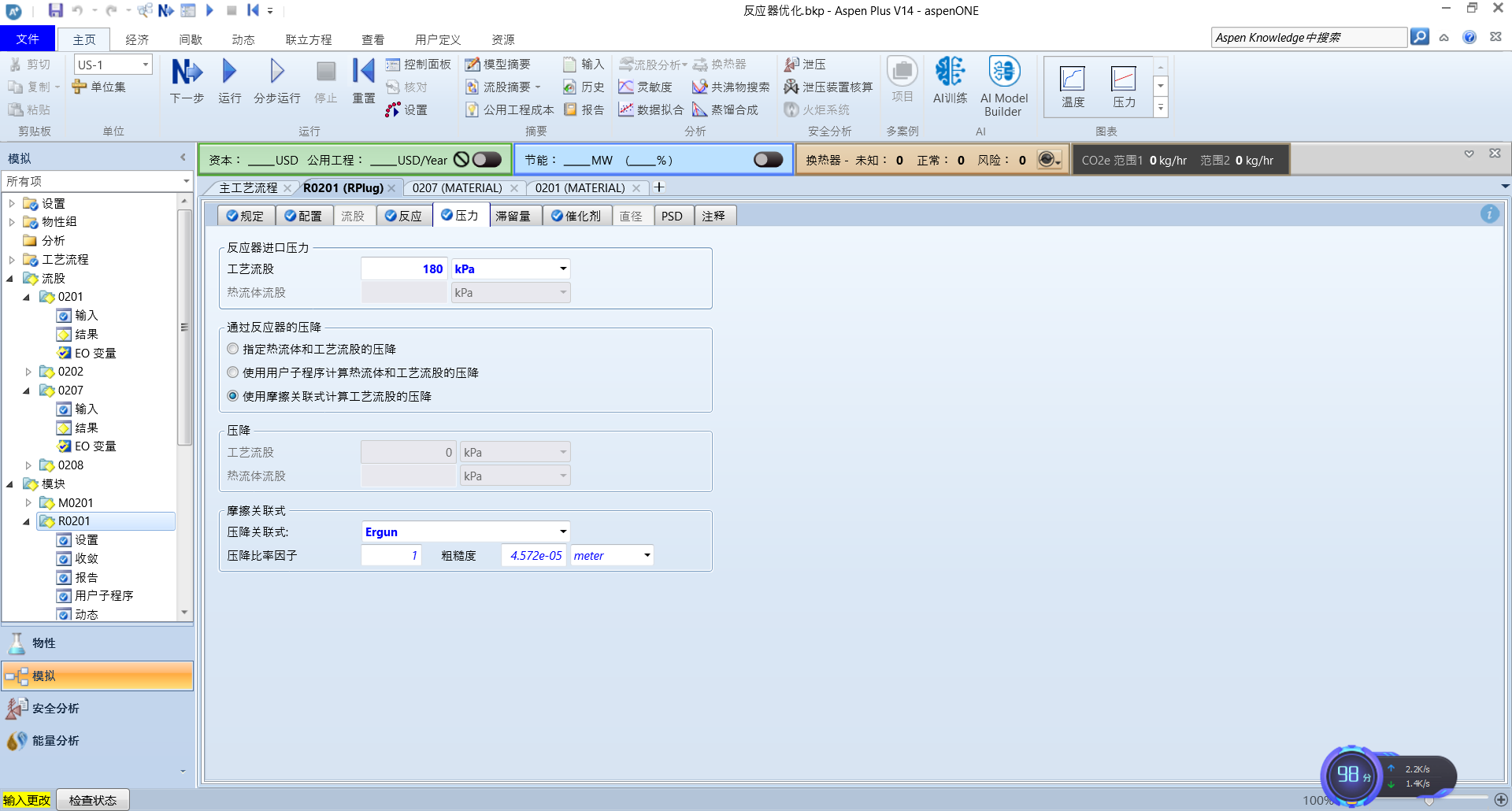This screenshot has width=1512, height=811.
Task: Open the 控制面板 control panel
Action: 419,65
